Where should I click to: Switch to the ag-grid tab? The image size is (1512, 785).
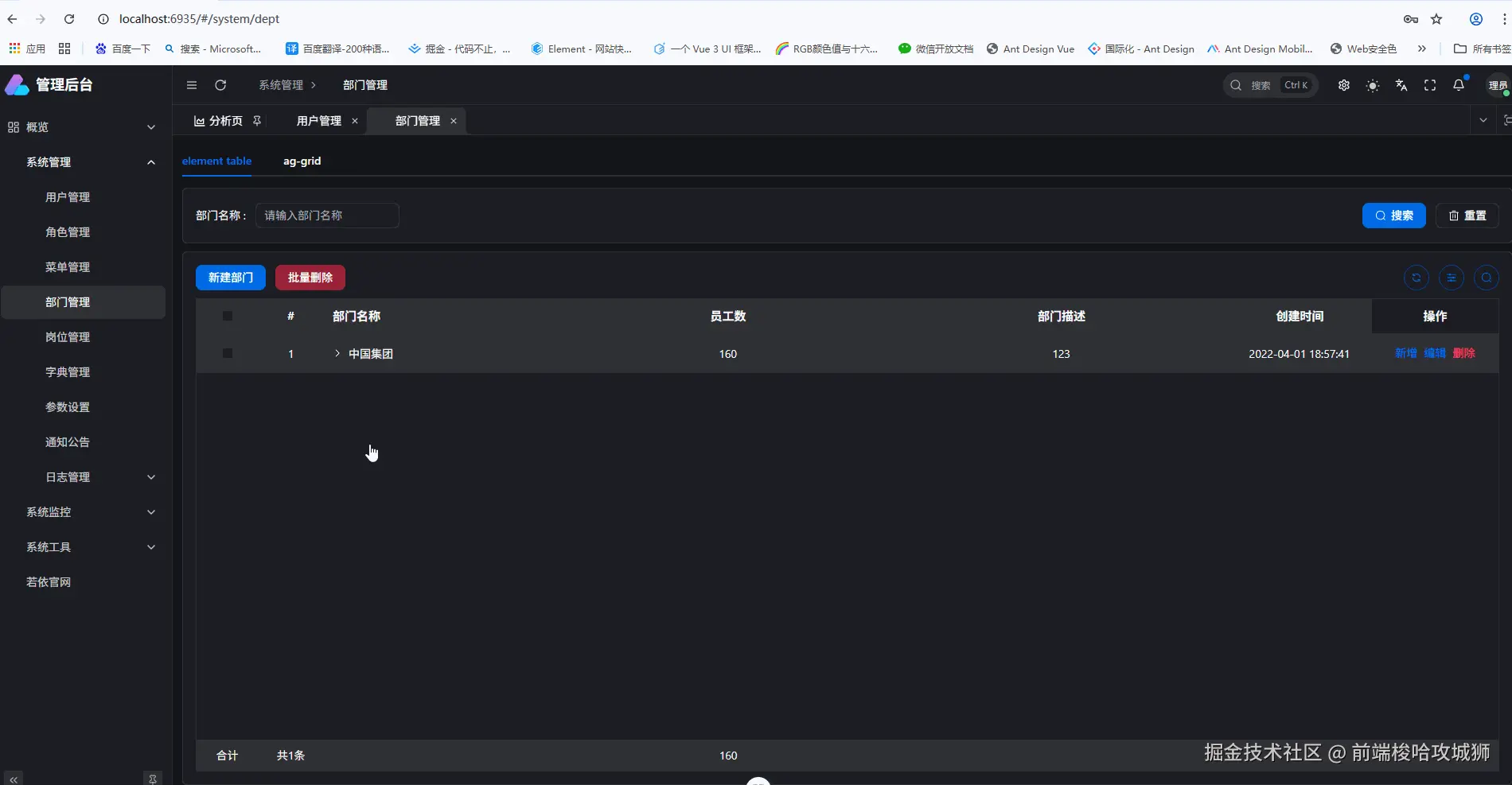click(302, 161)
